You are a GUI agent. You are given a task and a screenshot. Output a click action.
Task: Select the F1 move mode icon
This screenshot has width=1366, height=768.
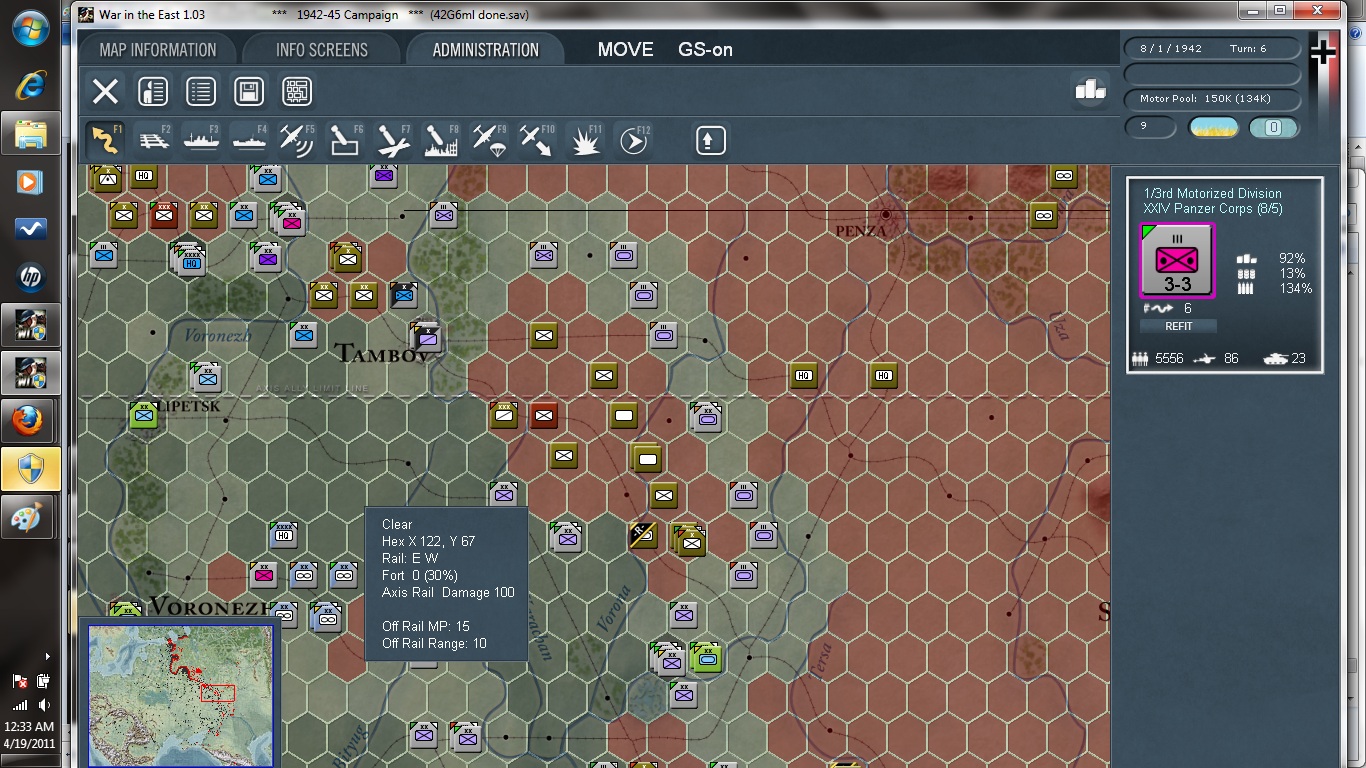[104, 140]
